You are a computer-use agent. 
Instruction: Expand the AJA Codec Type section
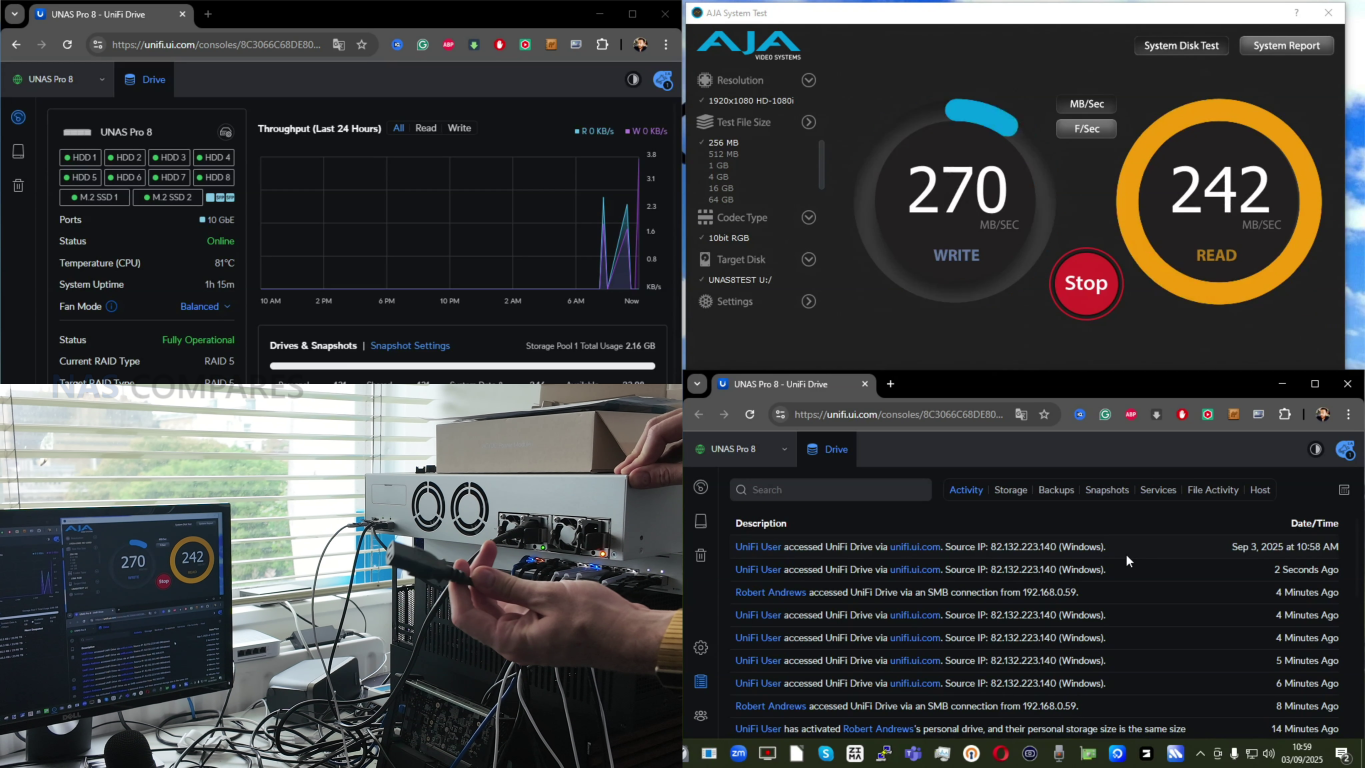coord(809,217)
